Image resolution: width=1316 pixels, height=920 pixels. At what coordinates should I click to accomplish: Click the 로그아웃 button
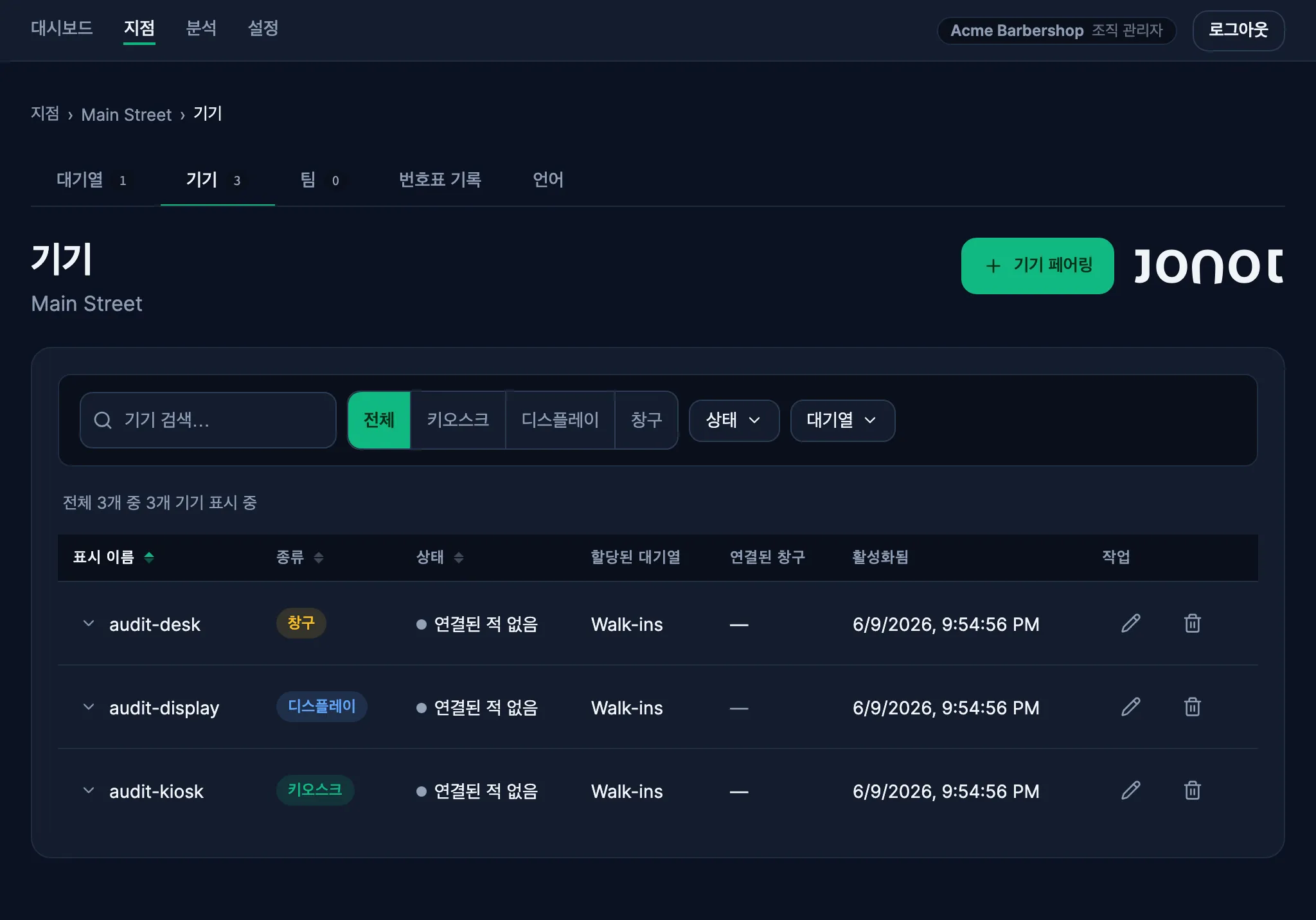point(1238,30)
